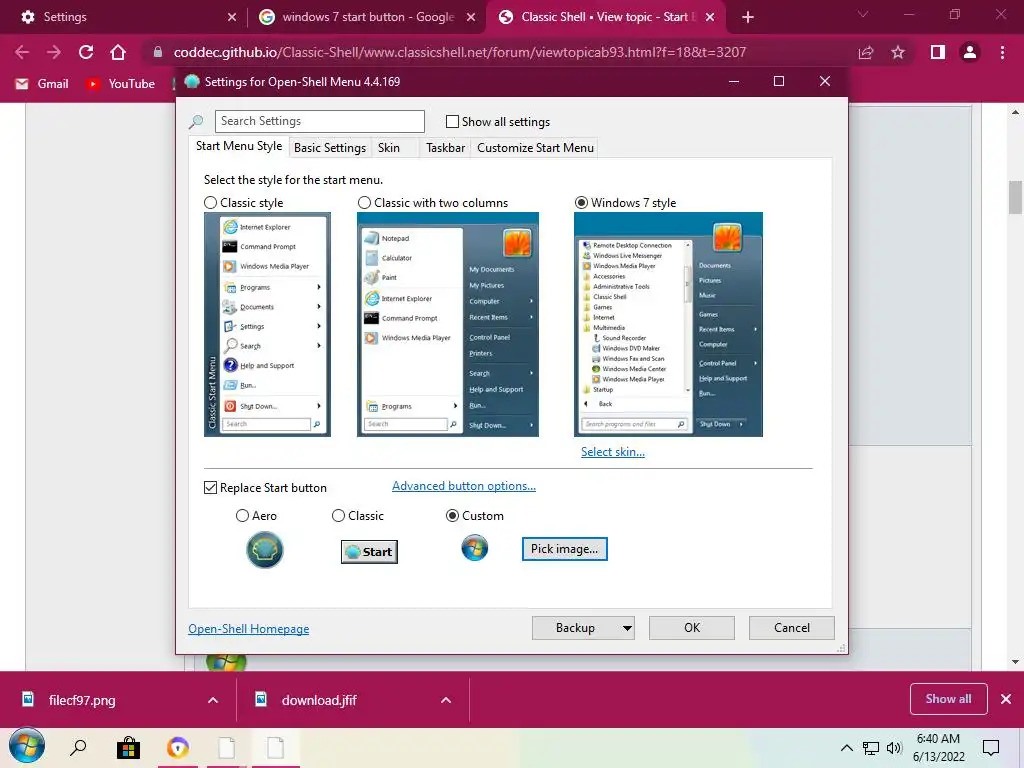1024x768 pixels.
Task: Visit the Open-Shell Homepage link
Action: coord(249,629)
